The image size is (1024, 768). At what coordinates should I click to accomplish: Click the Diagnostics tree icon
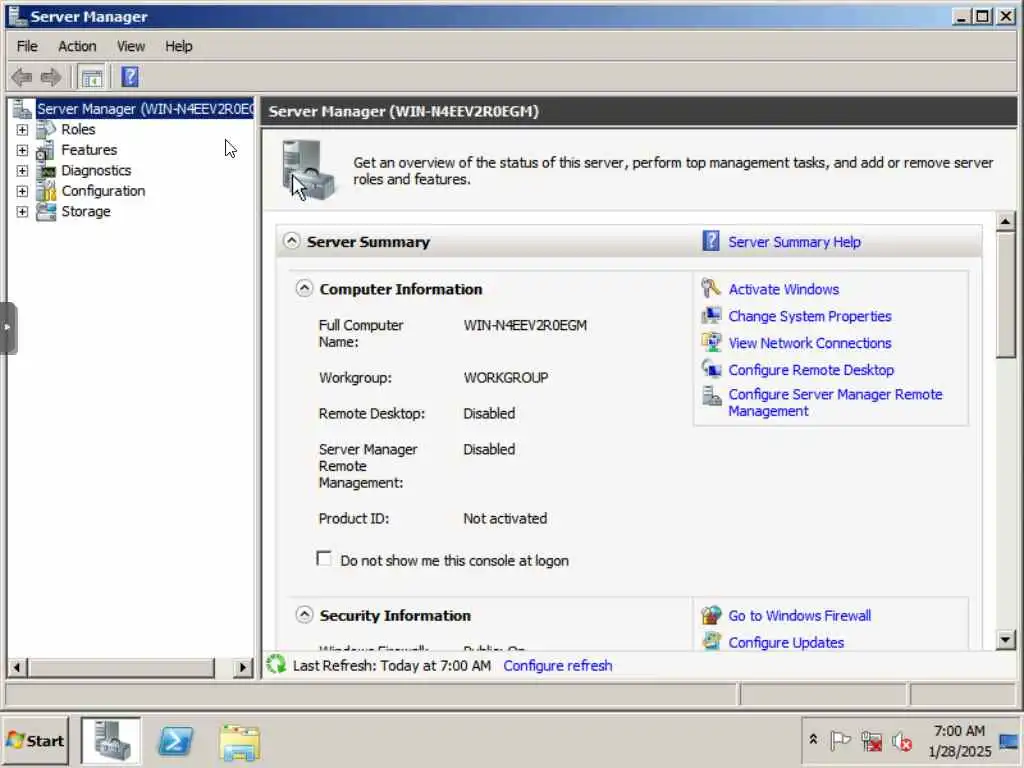(46, 170)
